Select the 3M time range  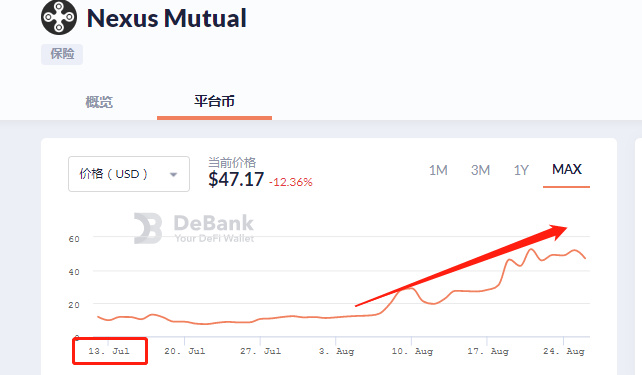coord(480,170)
